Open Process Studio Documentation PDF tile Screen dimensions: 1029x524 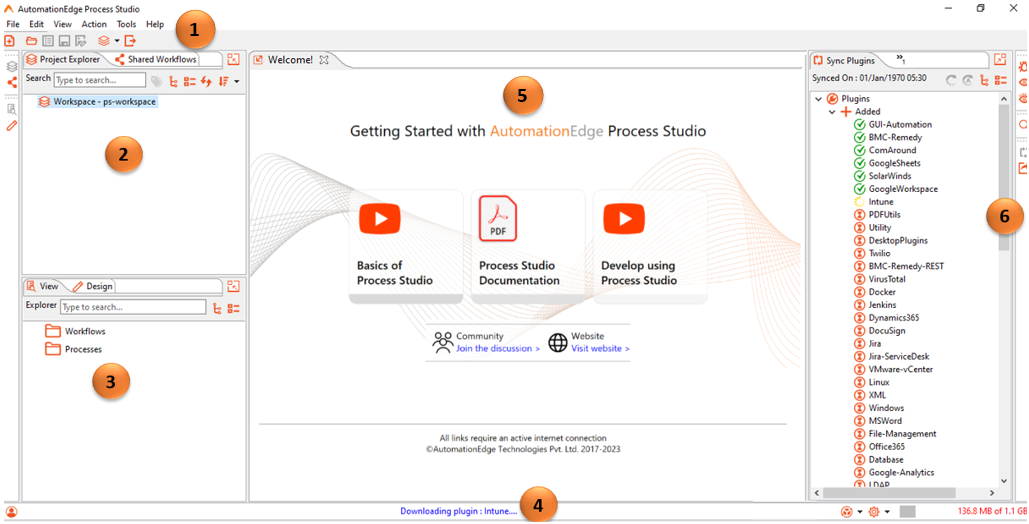[x=527, y=246]
